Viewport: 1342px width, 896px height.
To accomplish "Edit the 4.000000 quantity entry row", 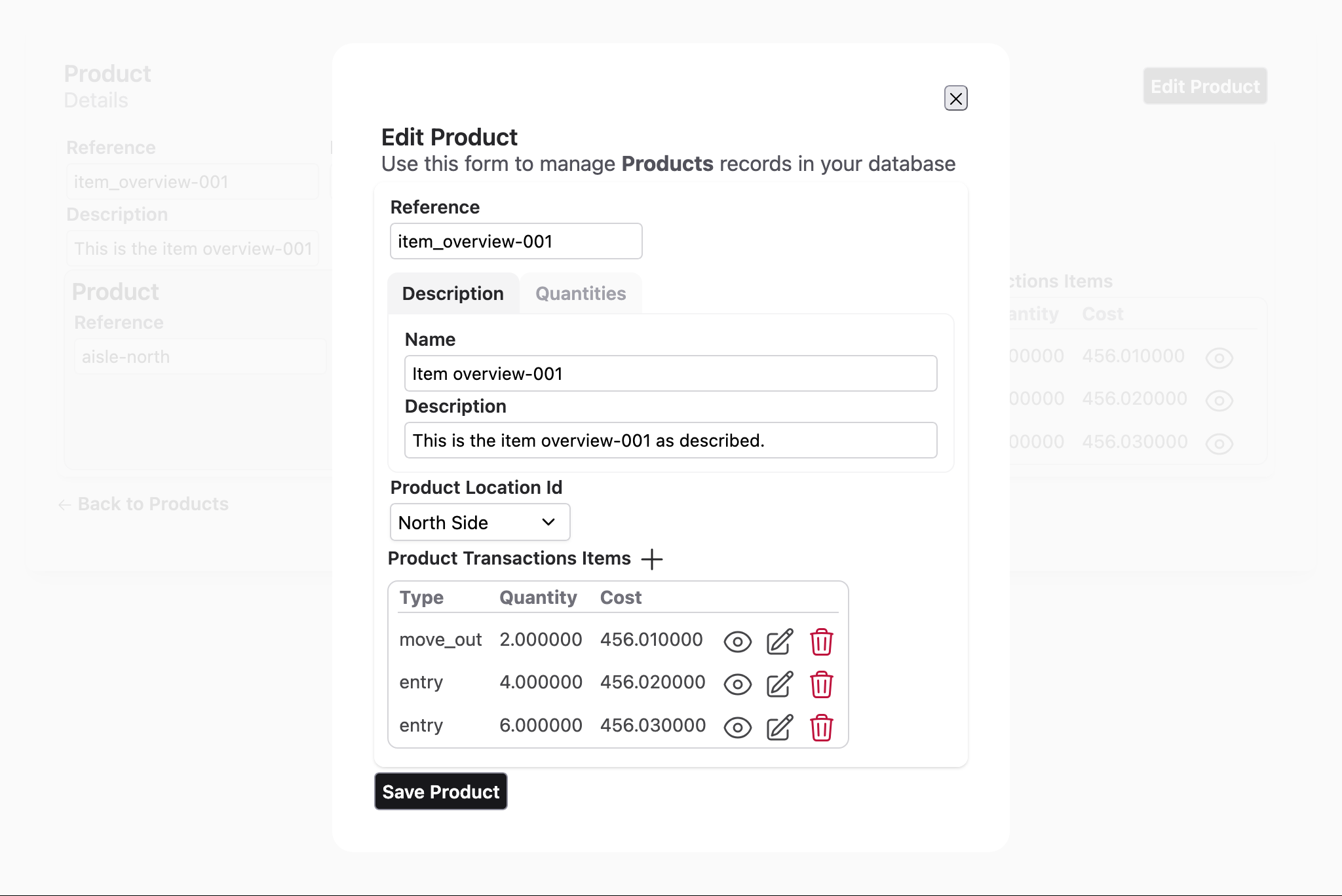I will 779,684.
